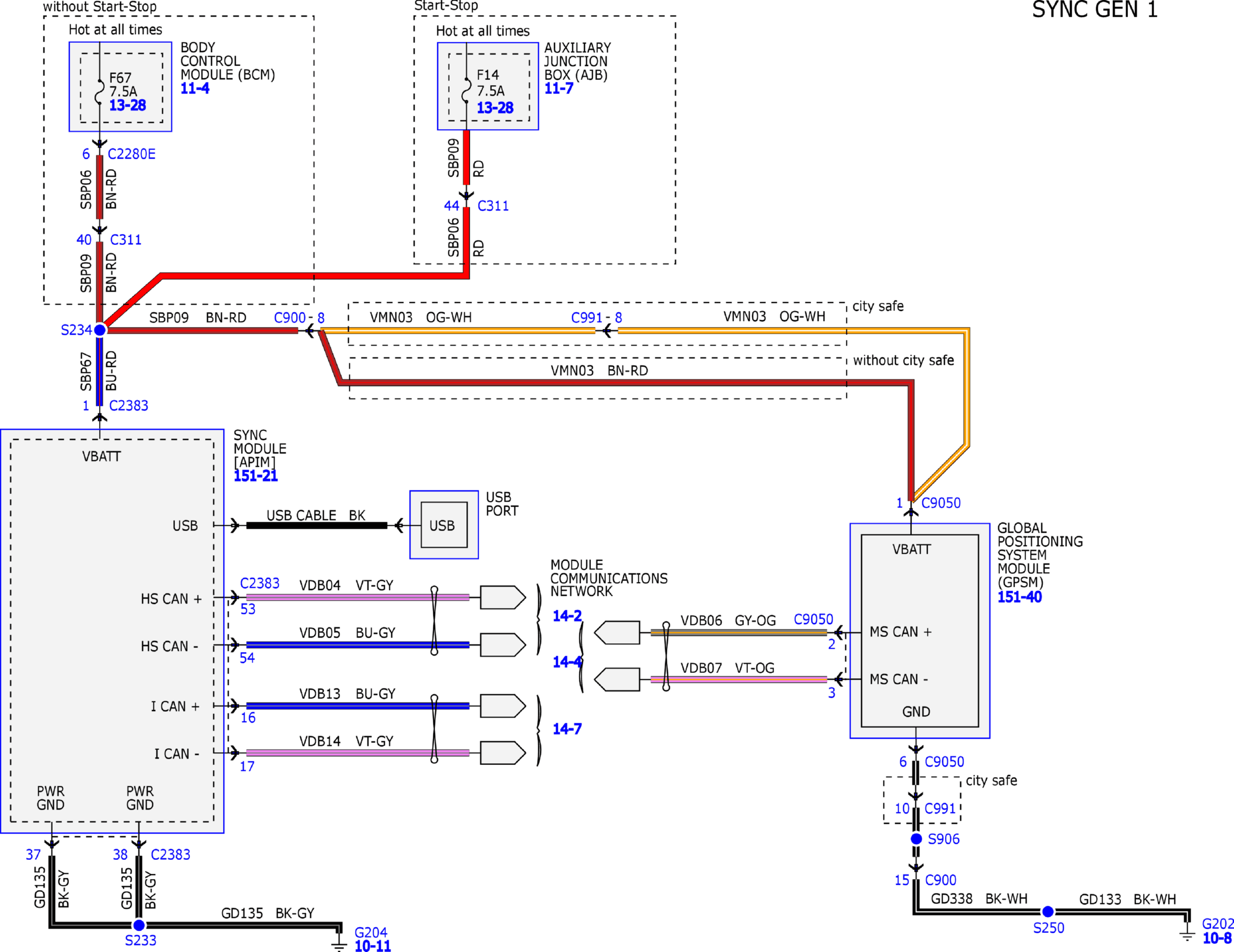This screenshot has height=952, width=1234.
Task: Click the S250 splice dot
Action: pos(1047,911)
